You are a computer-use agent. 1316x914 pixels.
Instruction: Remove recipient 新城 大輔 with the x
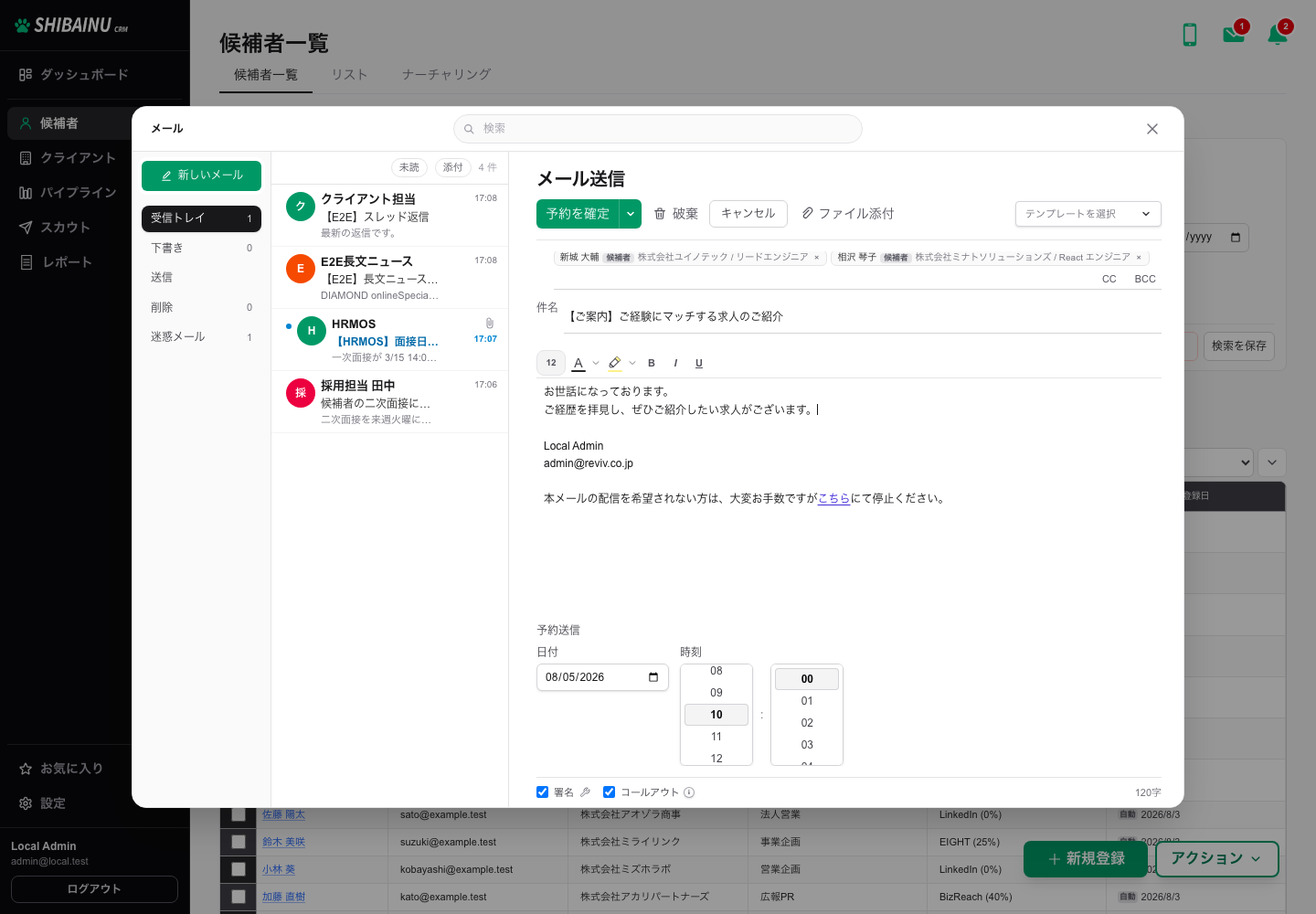(x=817, y=258)
